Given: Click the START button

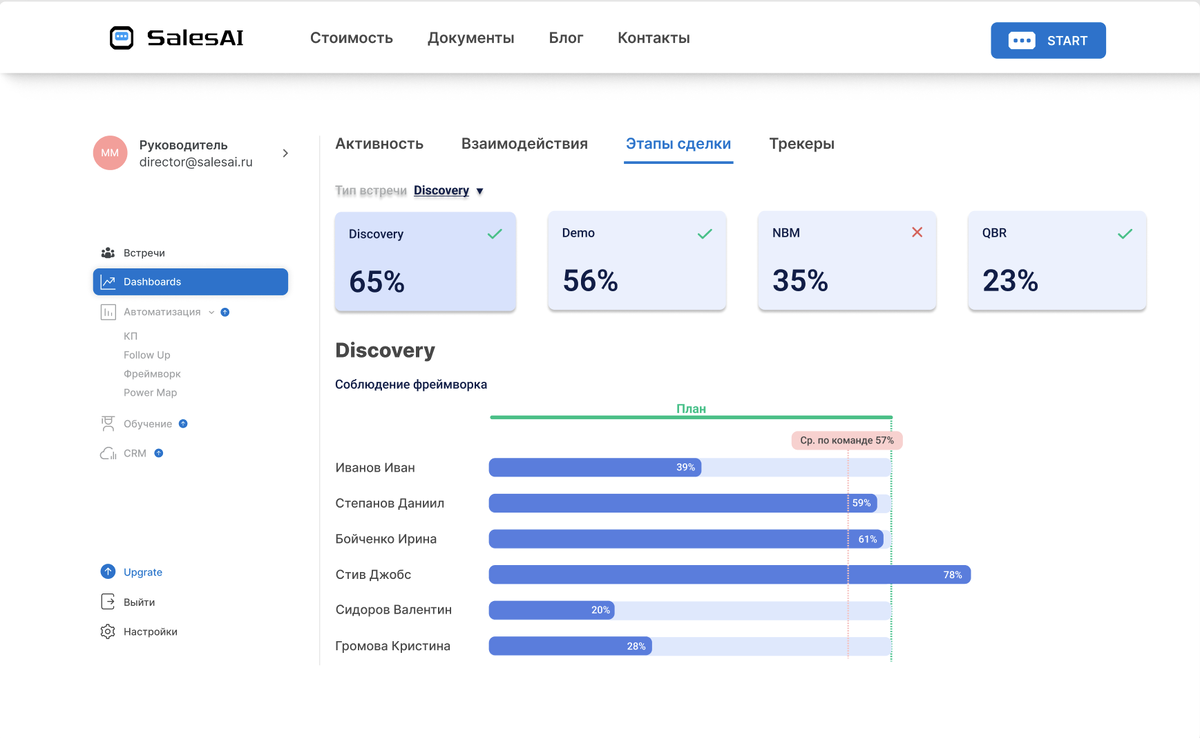Looking at the screenshot, I should click(1048, 40).
